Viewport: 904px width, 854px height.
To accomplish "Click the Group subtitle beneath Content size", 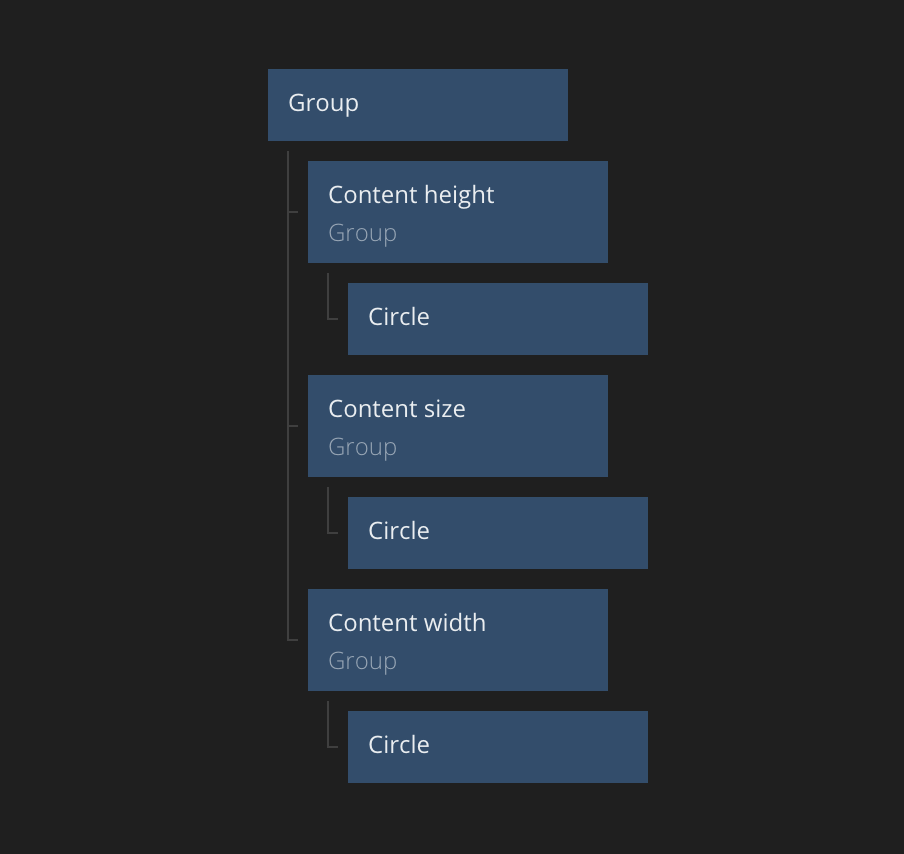I will (x=362, y=447).
